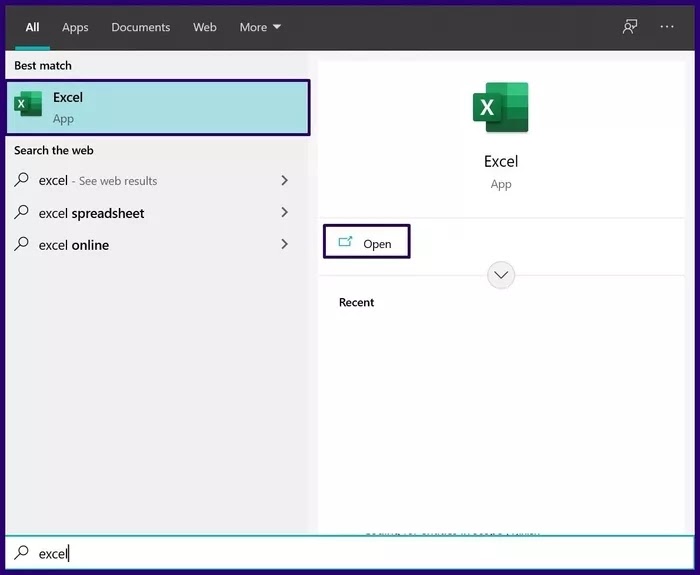700x575 pixels.
Task: Click the 'Excel' title in preview pane
Action: (x=501, y=161)
